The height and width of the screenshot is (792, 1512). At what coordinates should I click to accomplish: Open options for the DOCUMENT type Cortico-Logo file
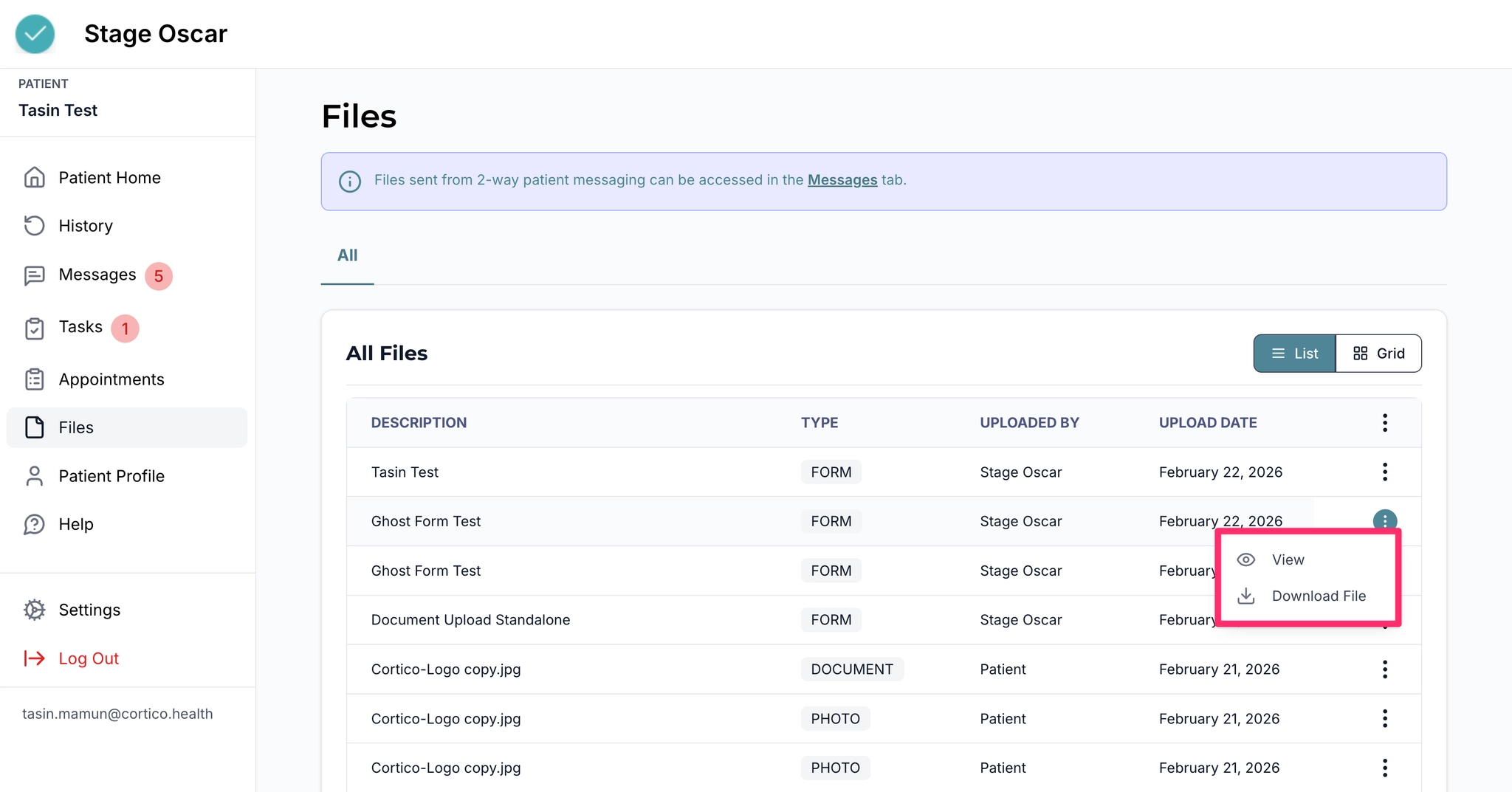(1384, 669)
